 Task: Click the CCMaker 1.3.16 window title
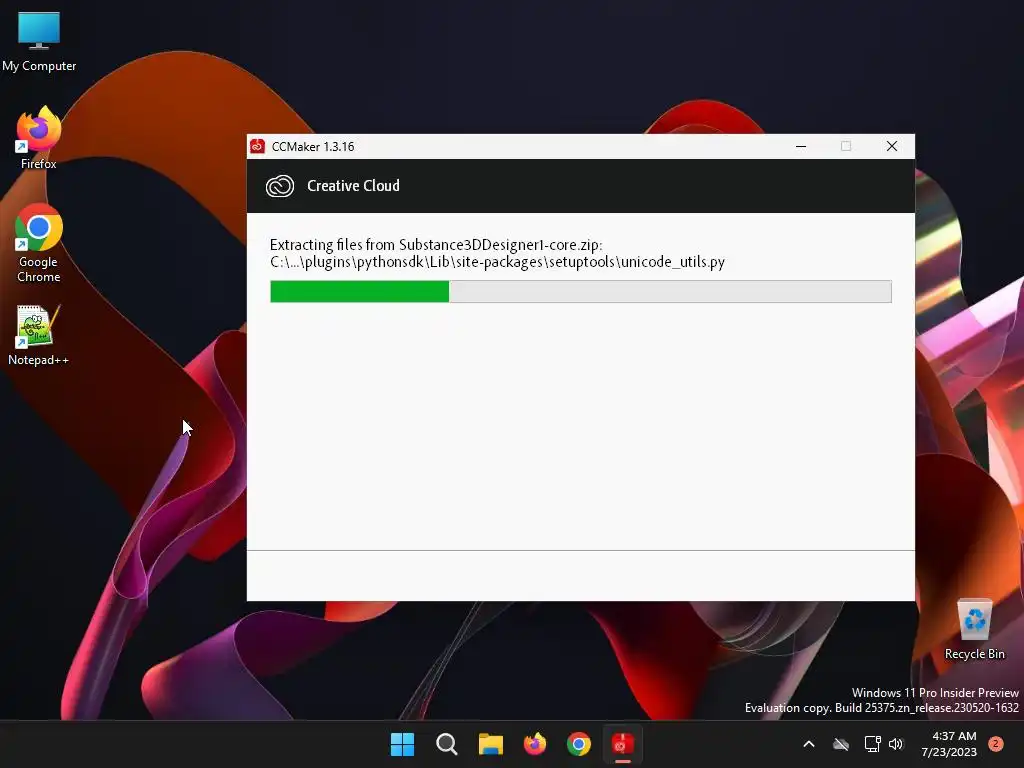[x=313, y=147]
